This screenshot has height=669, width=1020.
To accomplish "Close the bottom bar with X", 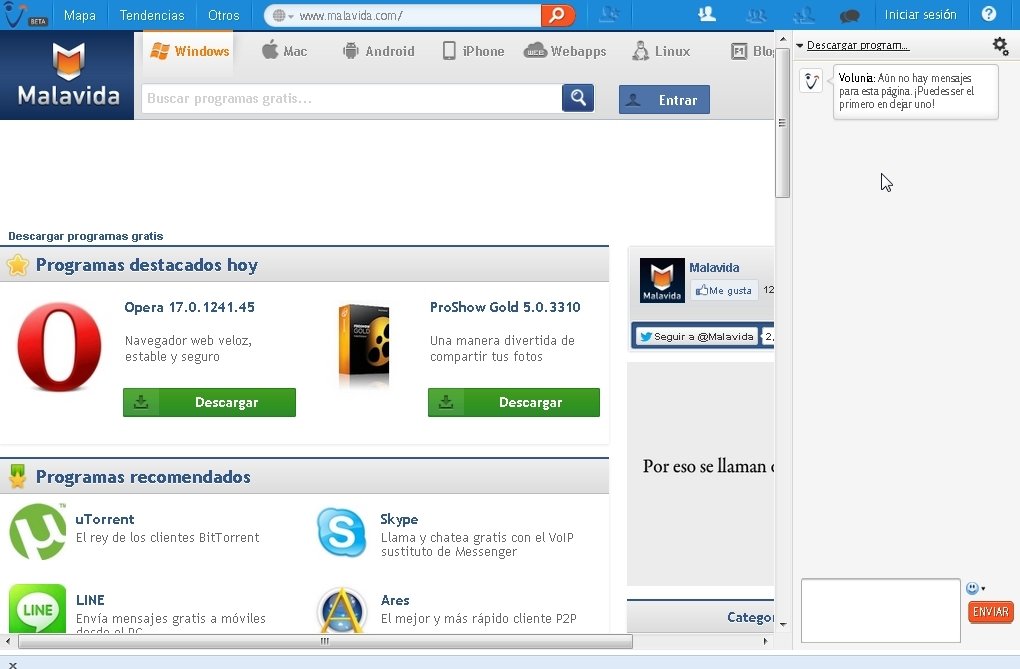I will pyautogui.click(x=12, y=664).
